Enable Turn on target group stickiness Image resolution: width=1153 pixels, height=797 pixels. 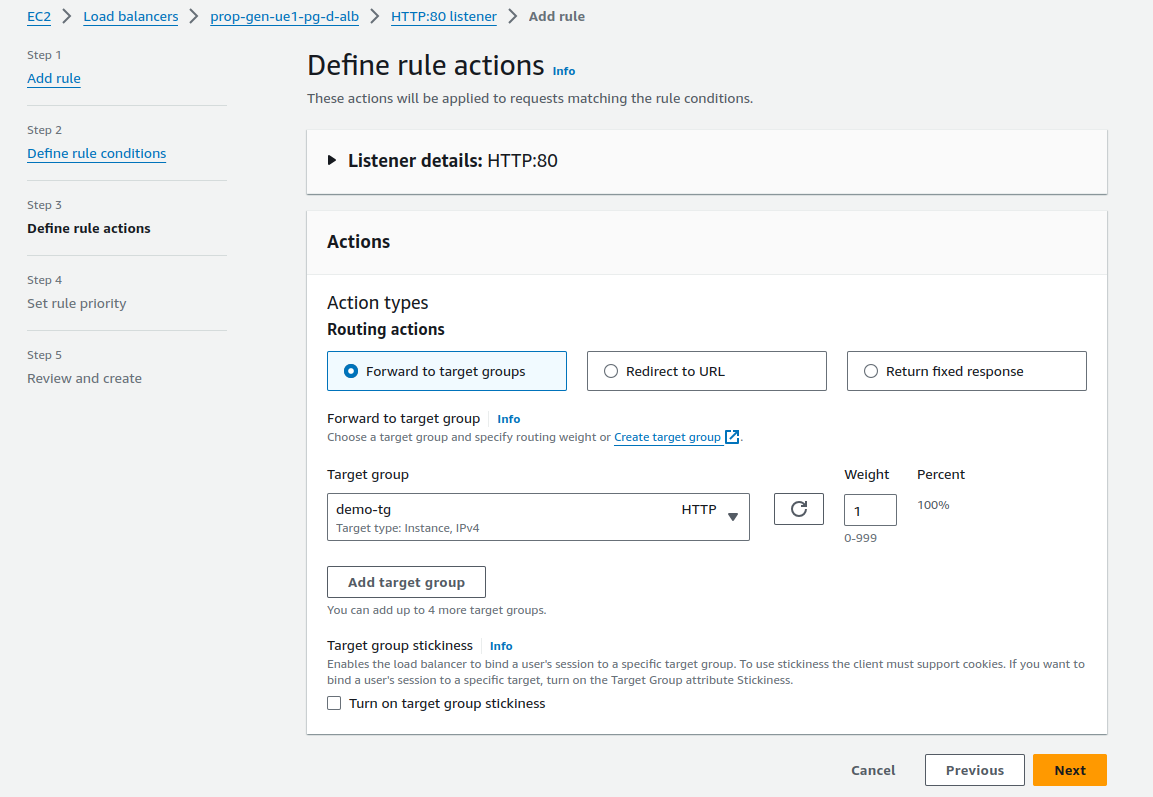pyautogui.click(x=334, y=703)
